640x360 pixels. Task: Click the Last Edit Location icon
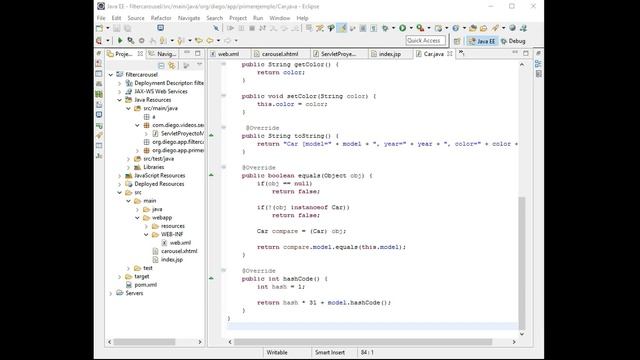199,41
